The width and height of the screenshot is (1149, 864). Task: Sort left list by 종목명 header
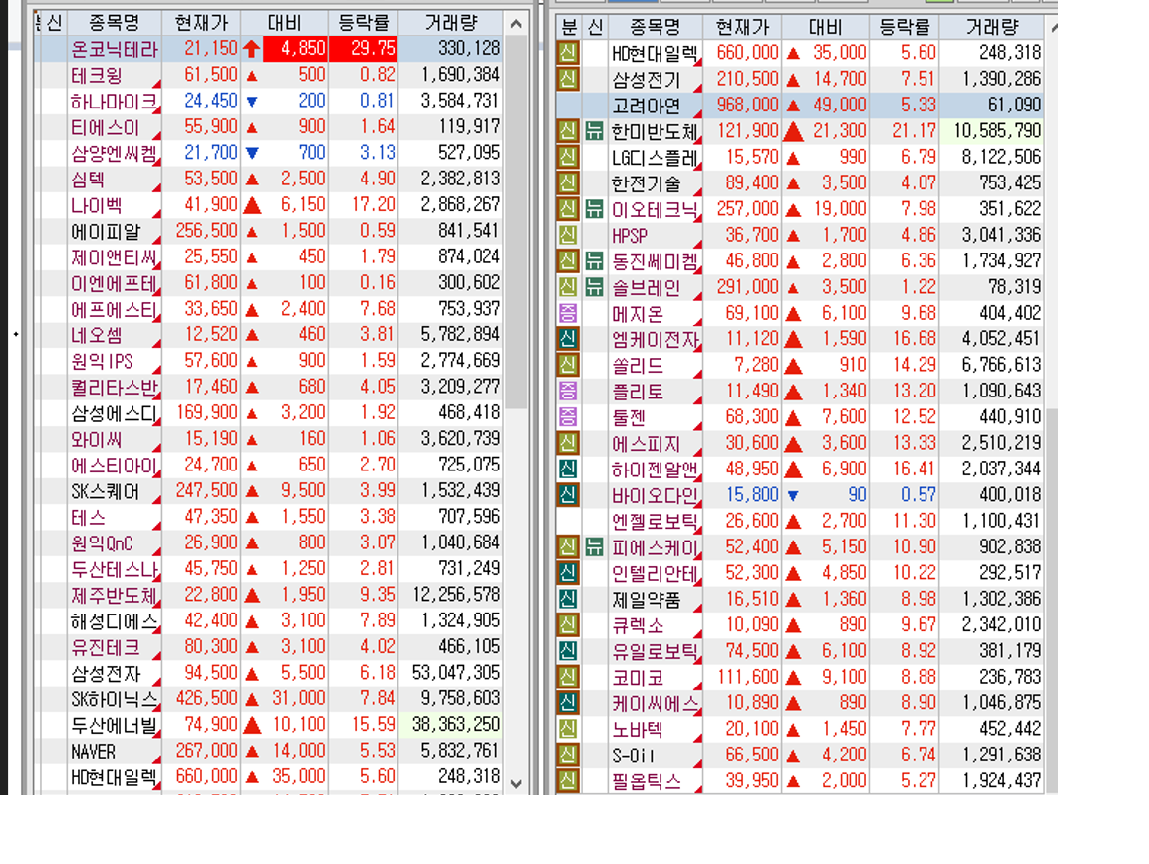pyautogui.click(x=114, y=23)
